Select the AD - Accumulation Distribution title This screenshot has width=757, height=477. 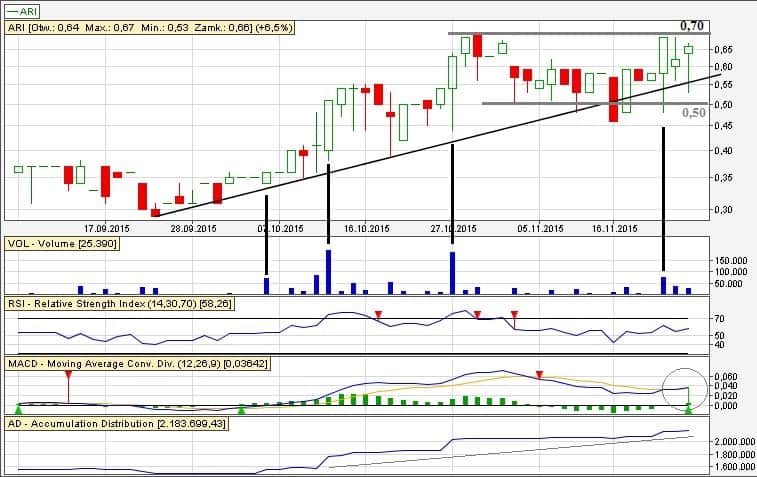click(117, 424)
